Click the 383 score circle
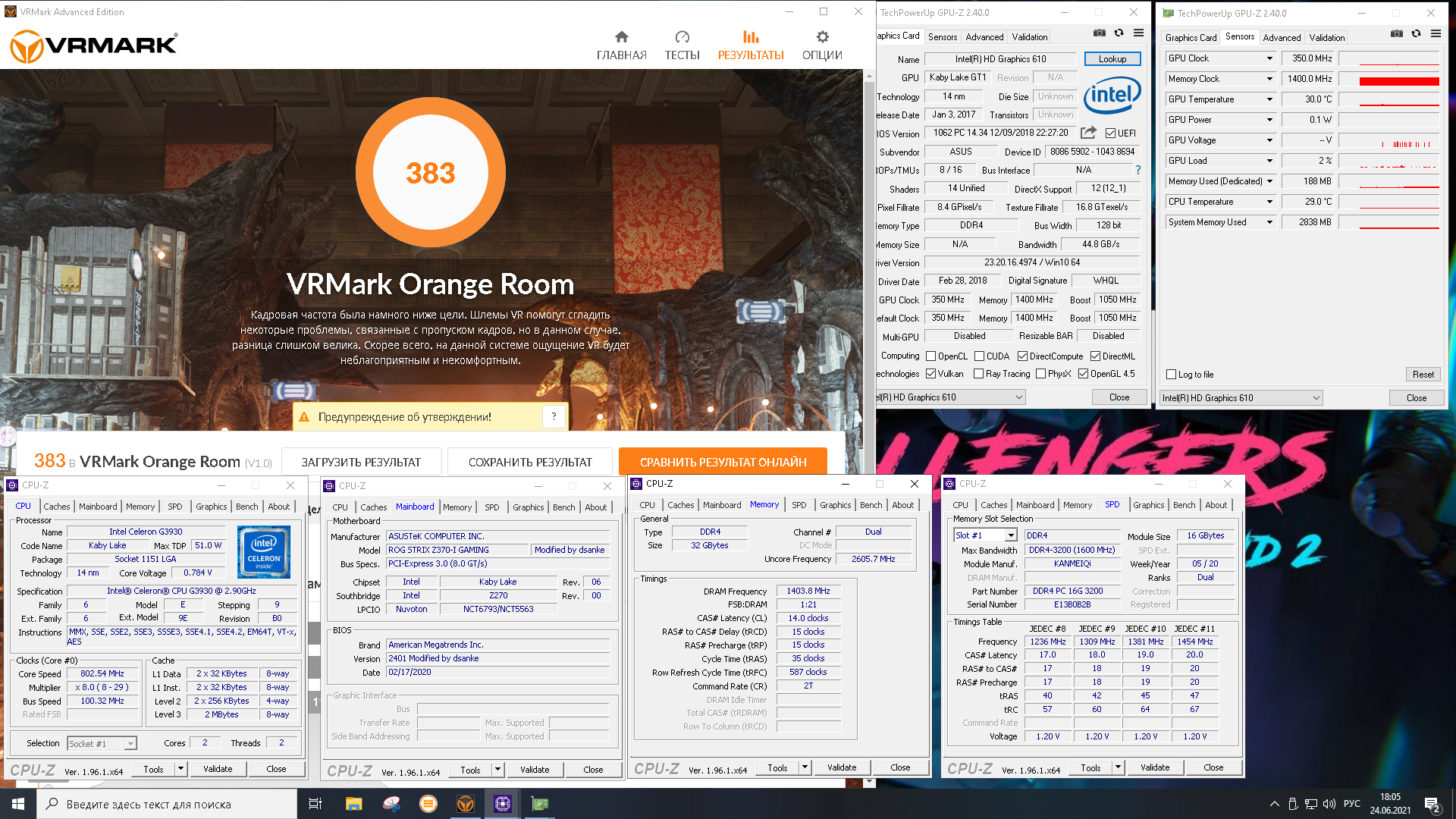This screenshot has width=1456, height=819. tap(430, 172)
